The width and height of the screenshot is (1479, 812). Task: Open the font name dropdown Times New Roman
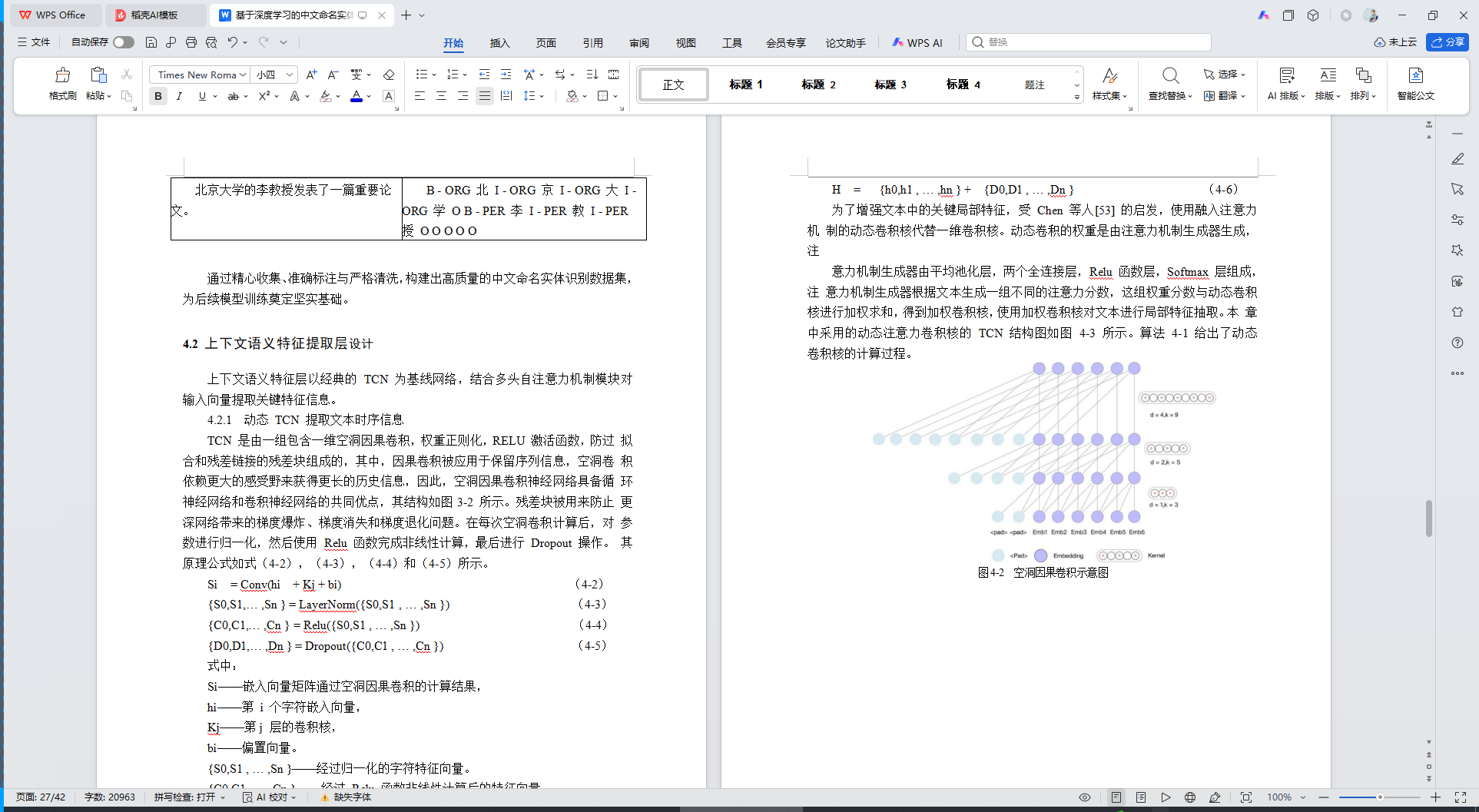pos(243,75)
